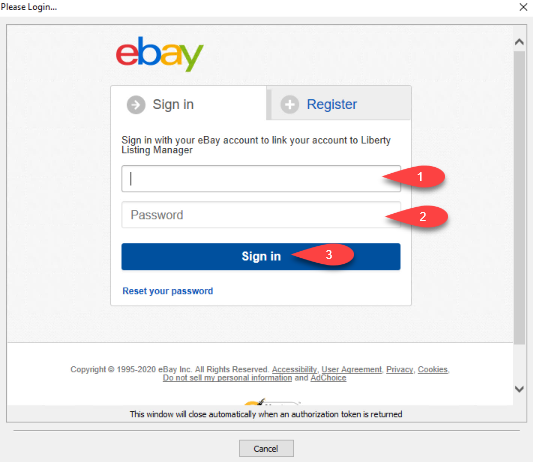Open the Cookies footer link
The image size is (533, 462).
pos(433,369)
